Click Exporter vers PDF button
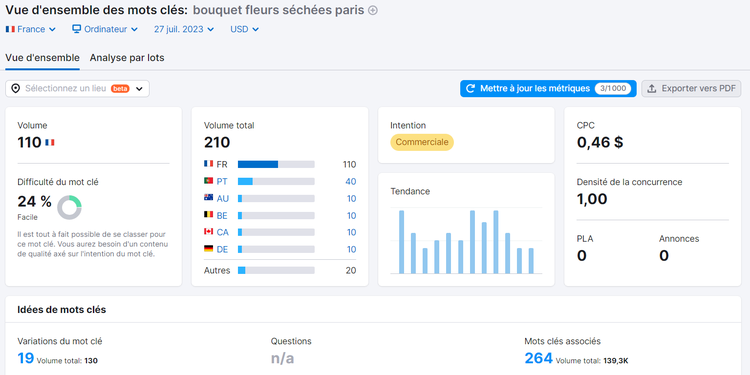Screen dimensions: 750x375 pyautogui.click(x=691, y=88)
